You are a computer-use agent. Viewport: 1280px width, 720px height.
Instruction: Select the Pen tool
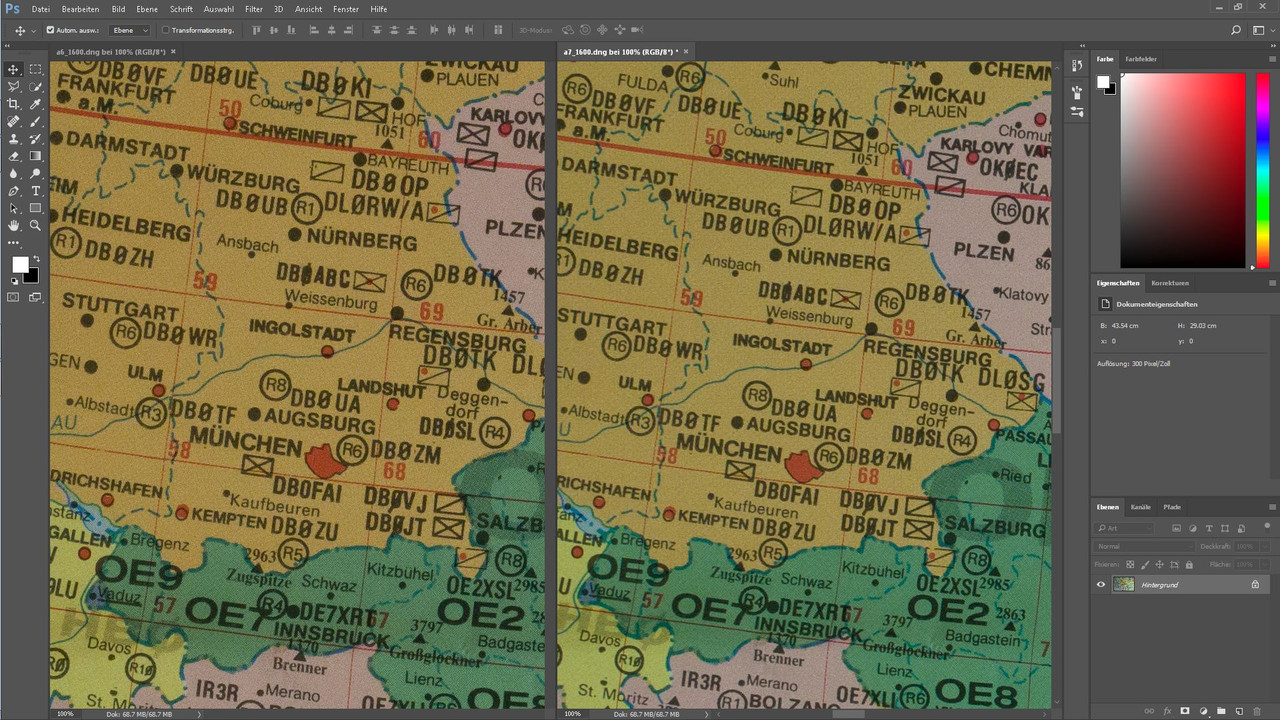(x=14, y=191)
